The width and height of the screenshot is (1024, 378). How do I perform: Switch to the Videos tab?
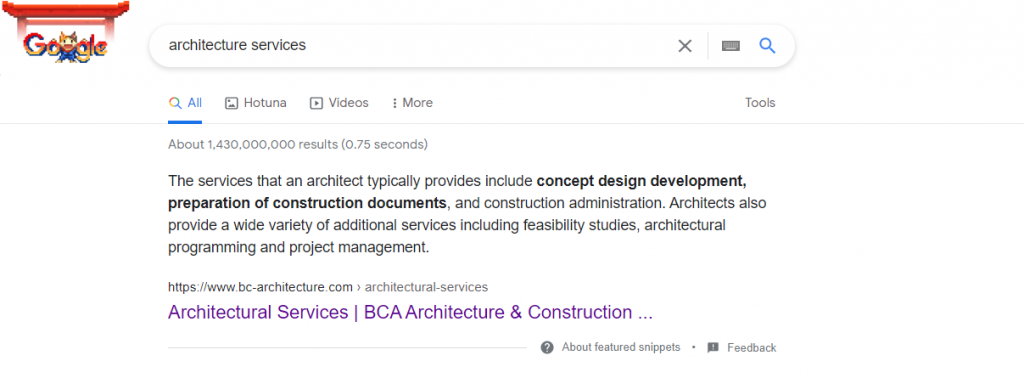tap(339, 103)
